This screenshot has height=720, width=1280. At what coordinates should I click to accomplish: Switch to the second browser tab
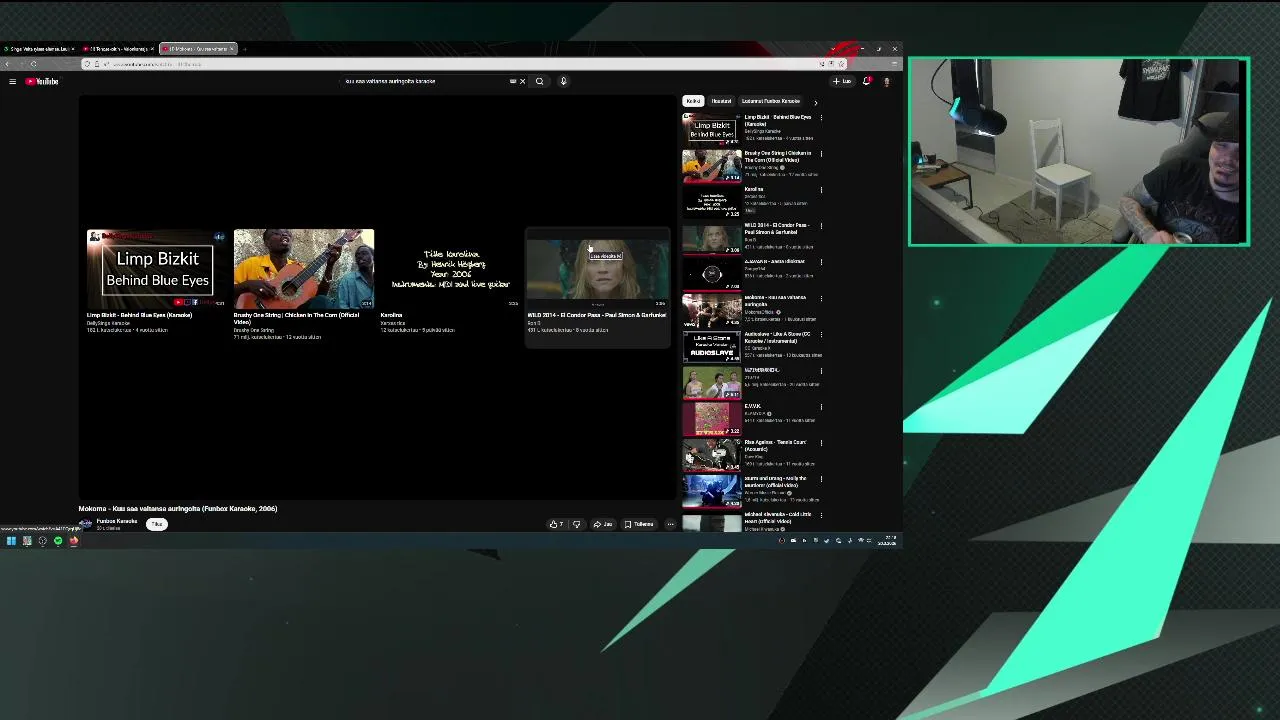118,49
